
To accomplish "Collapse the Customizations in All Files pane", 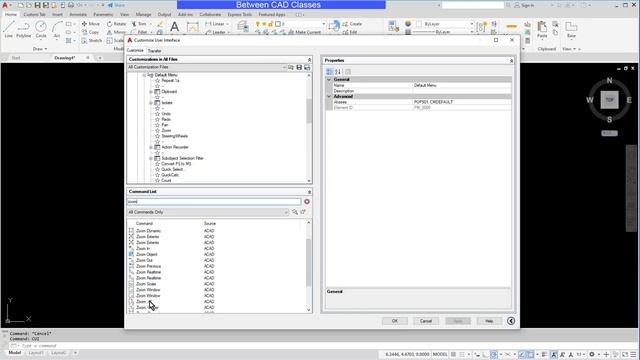I will 309,60.
